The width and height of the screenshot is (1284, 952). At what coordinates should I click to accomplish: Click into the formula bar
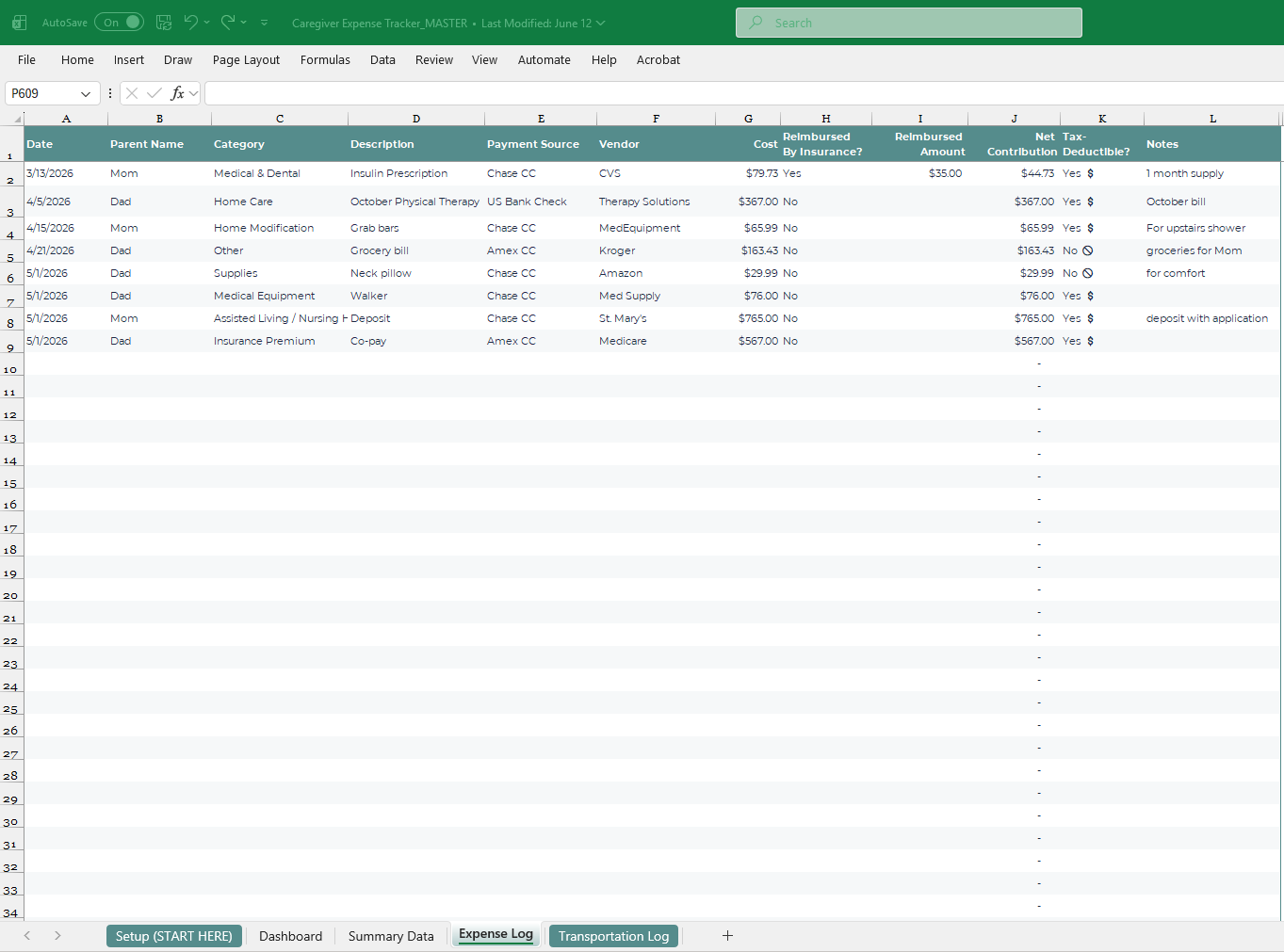(x=743, y=93)
